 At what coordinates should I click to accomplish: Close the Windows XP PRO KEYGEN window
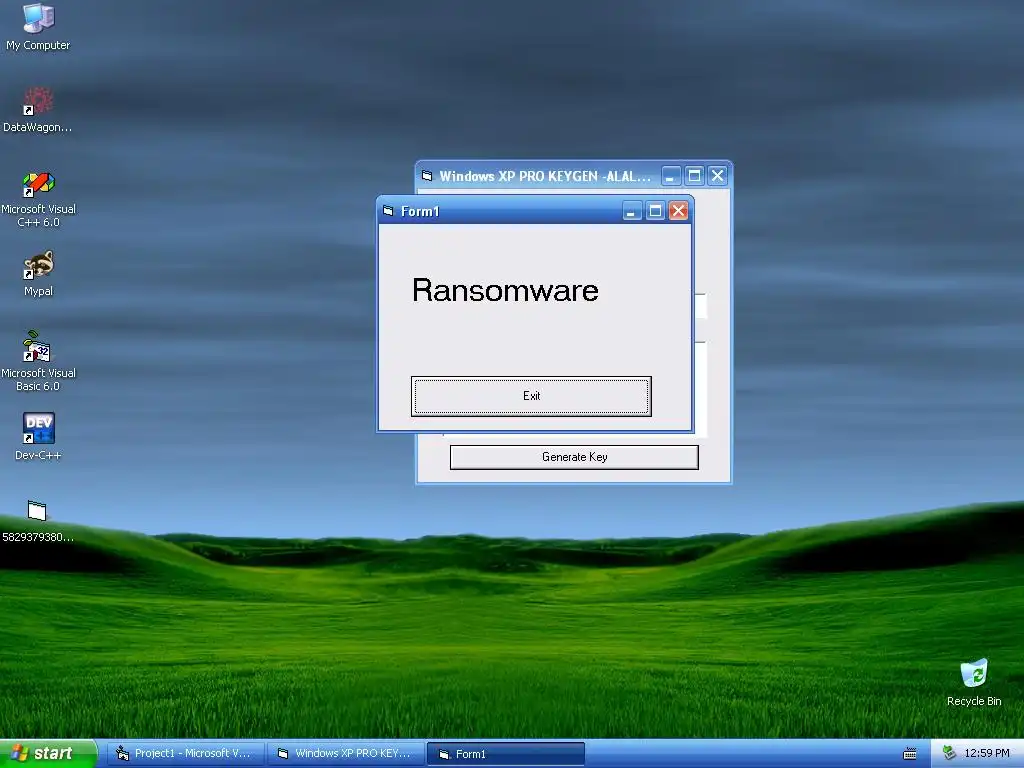click(x=718, y=176)
